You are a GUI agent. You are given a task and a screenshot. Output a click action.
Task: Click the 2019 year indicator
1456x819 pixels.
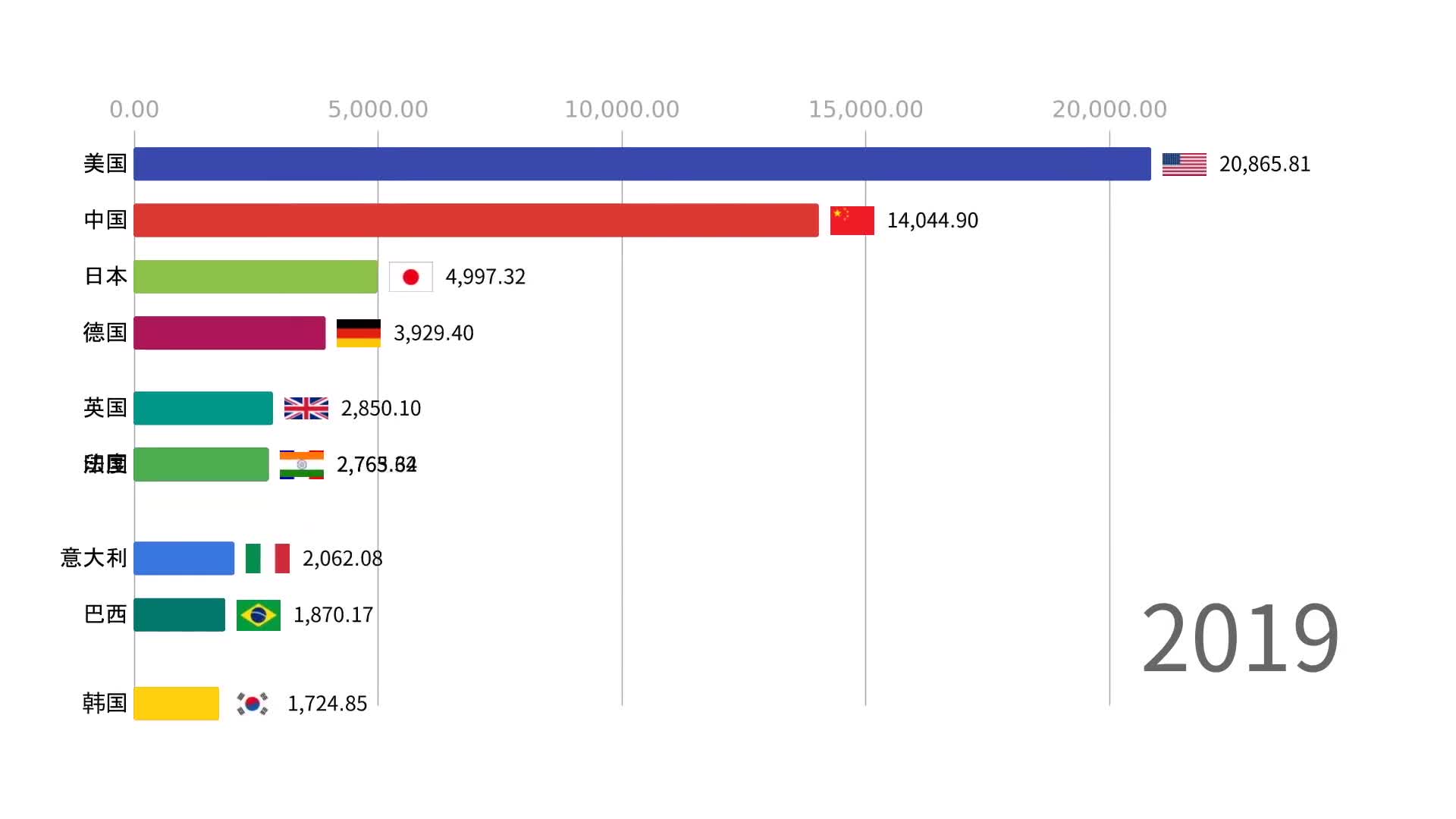click(x=1240, y=639)
